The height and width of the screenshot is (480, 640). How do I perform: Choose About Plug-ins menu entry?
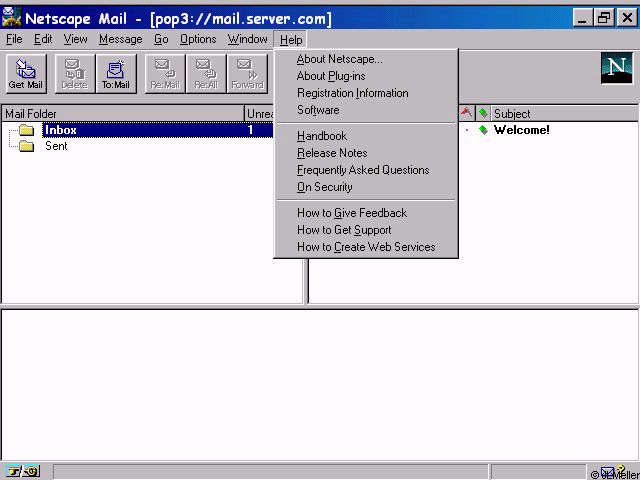[x=366, y=76]
